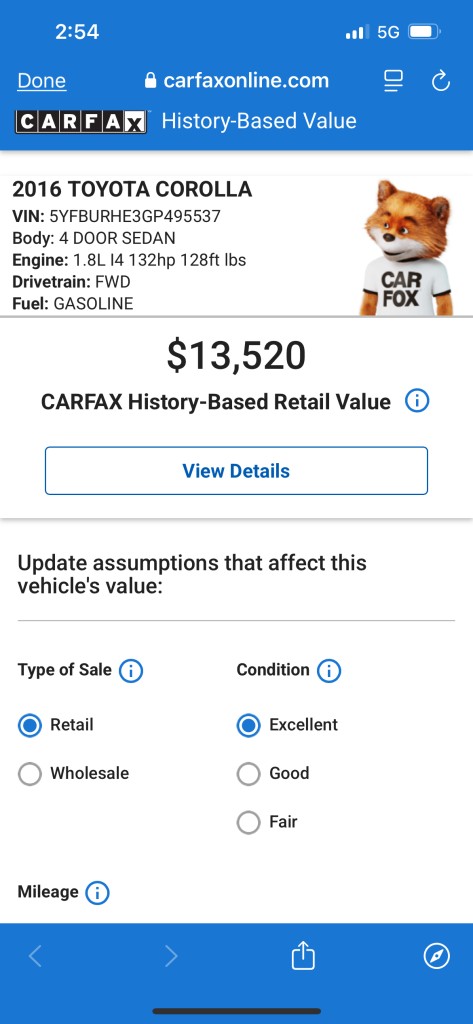Viewport: 473px width, 1024px height.
Task: Tap the reload page icon
Action: coord(441,82)
